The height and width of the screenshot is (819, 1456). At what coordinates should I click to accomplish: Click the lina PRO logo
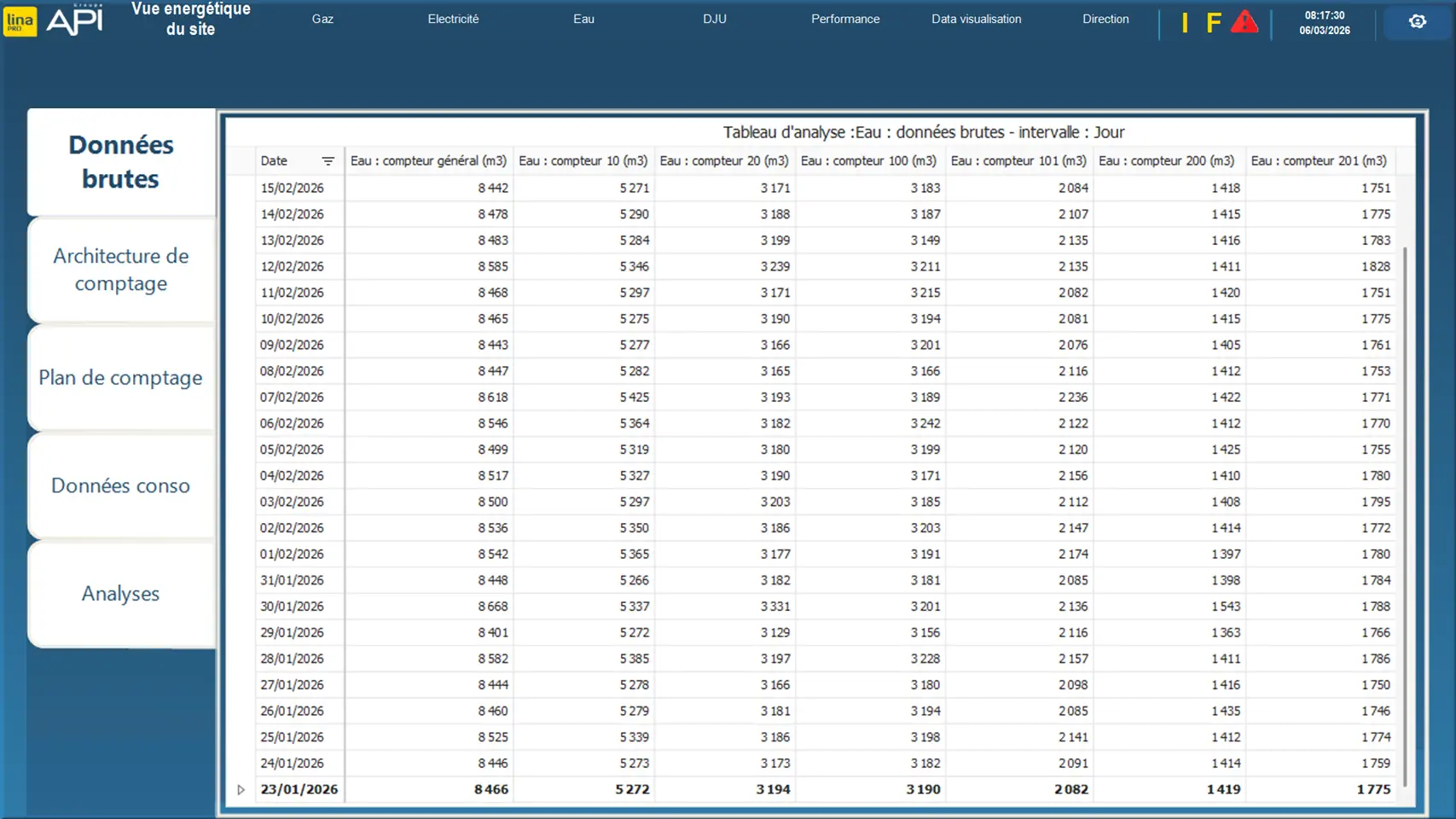20,21
